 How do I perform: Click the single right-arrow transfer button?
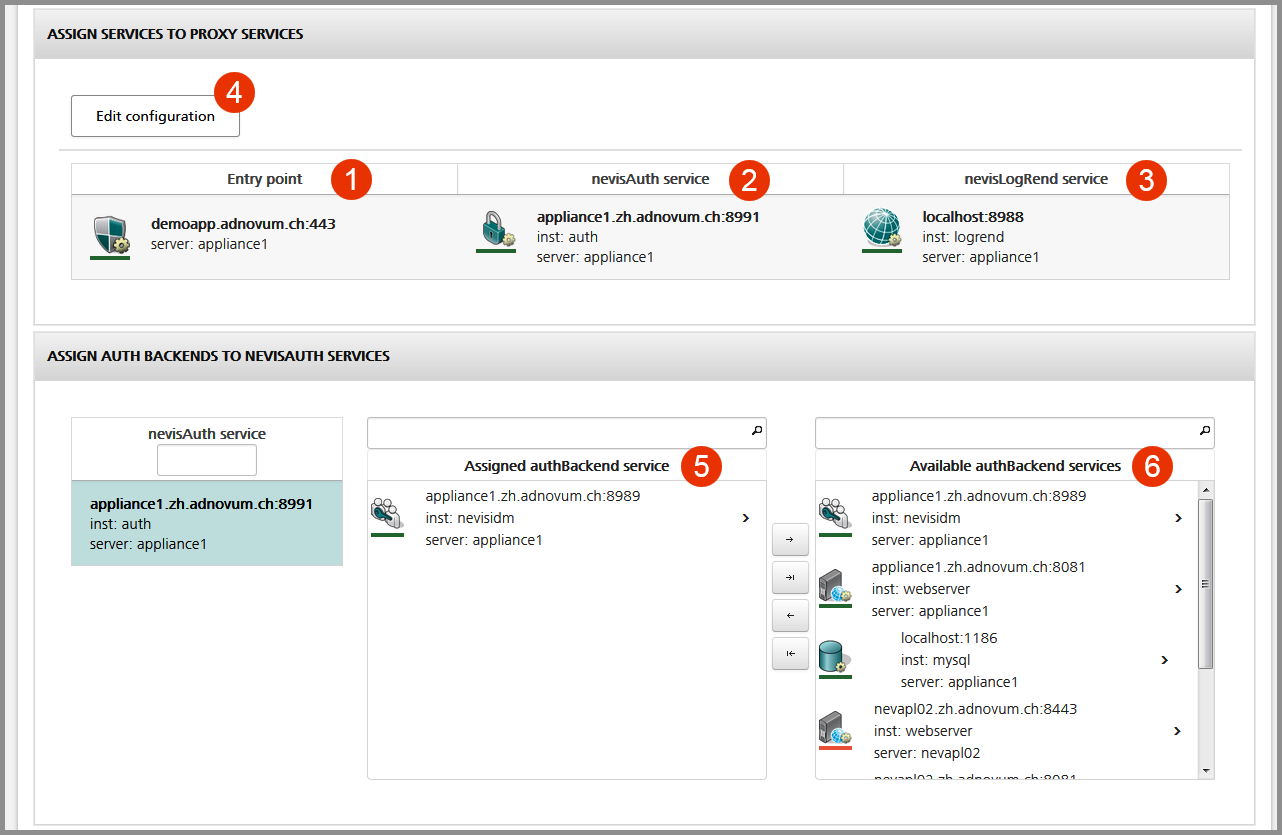(790, 540)
